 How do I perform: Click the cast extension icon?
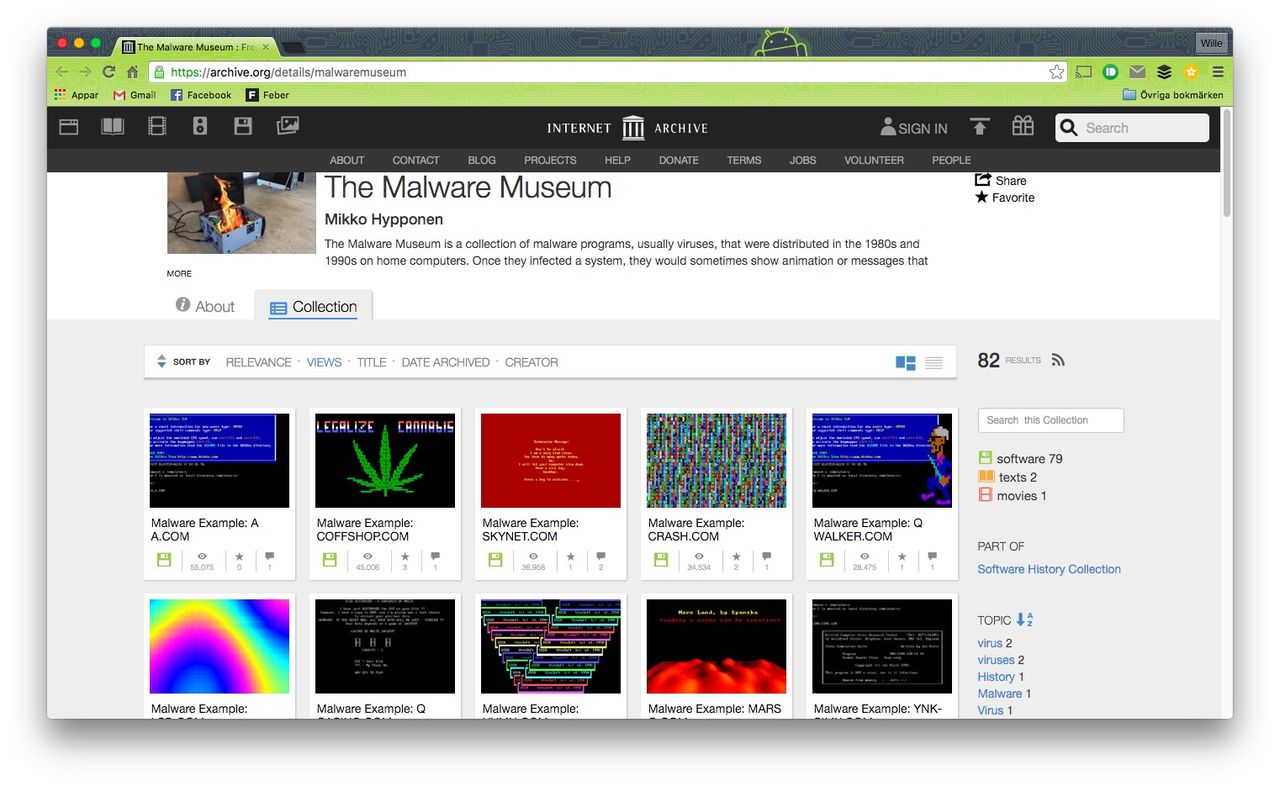(x=1084, y=72)
